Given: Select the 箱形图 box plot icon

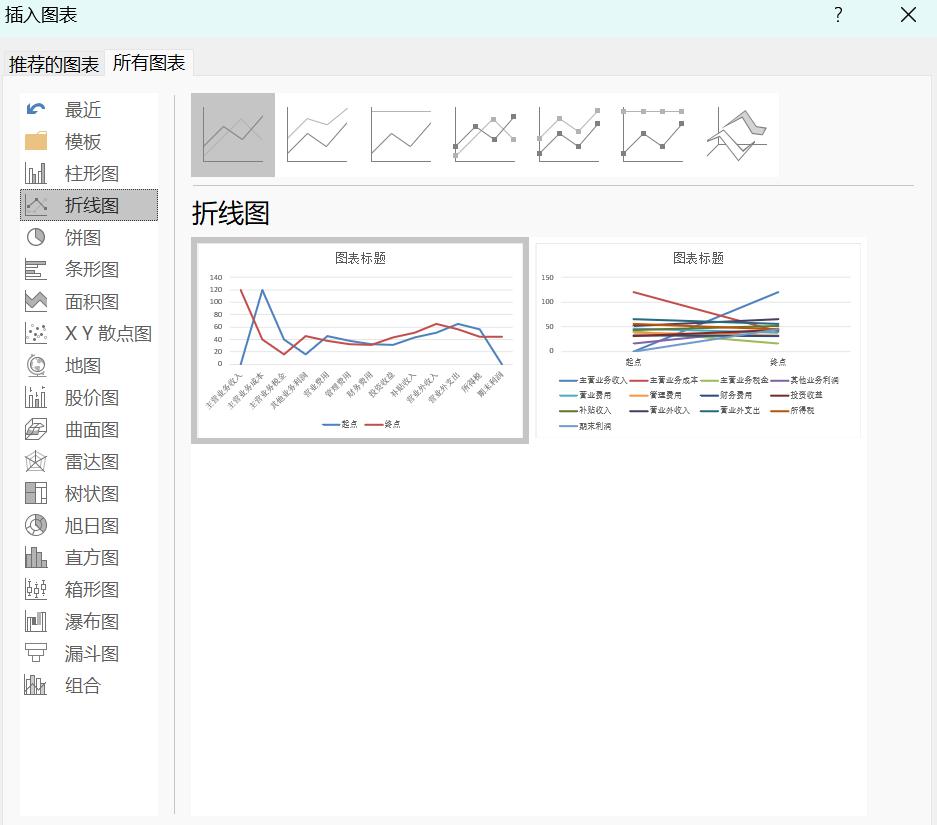Looking at the screenshot, I should pos(36,589).
